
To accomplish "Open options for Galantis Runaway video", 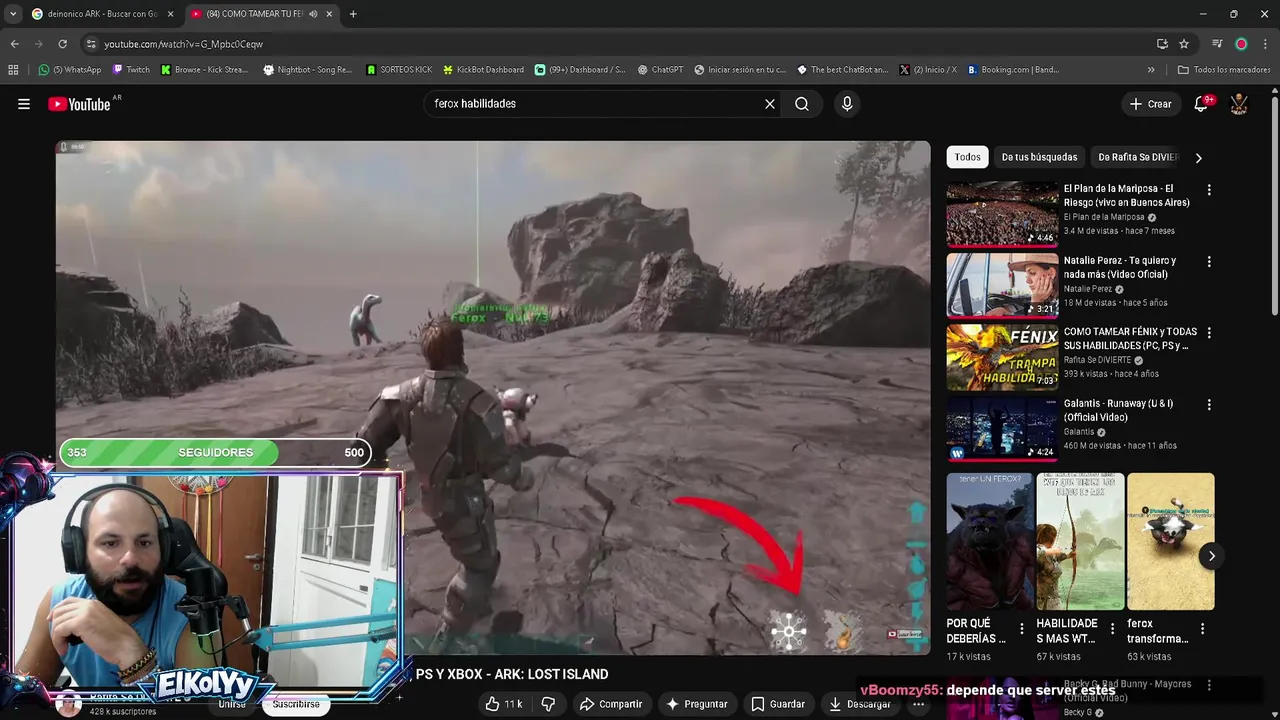I will point(1209,405).
